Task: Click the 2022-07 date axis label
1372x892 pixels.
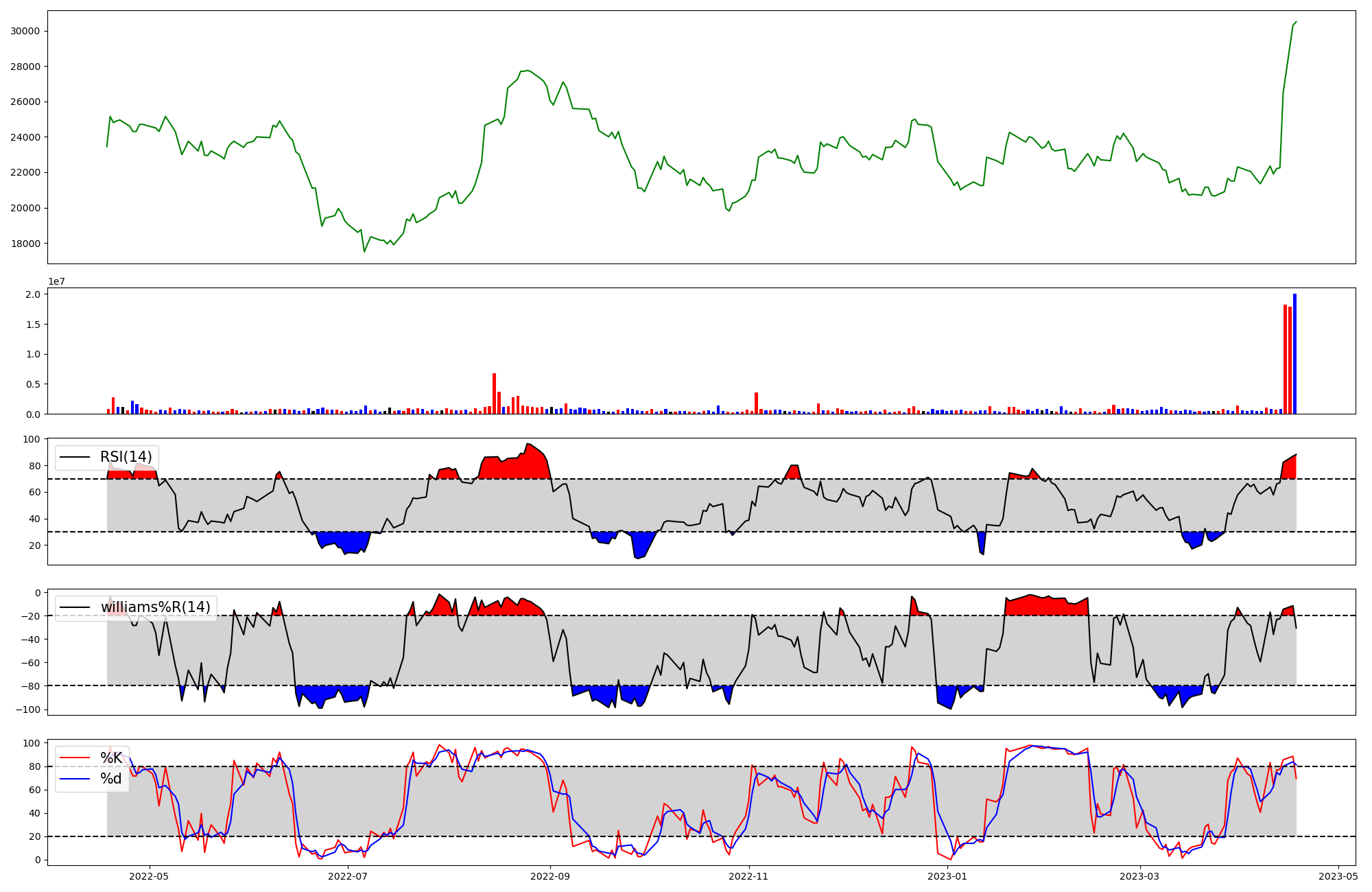Action: pyautogui.click(x=348, y=876)
